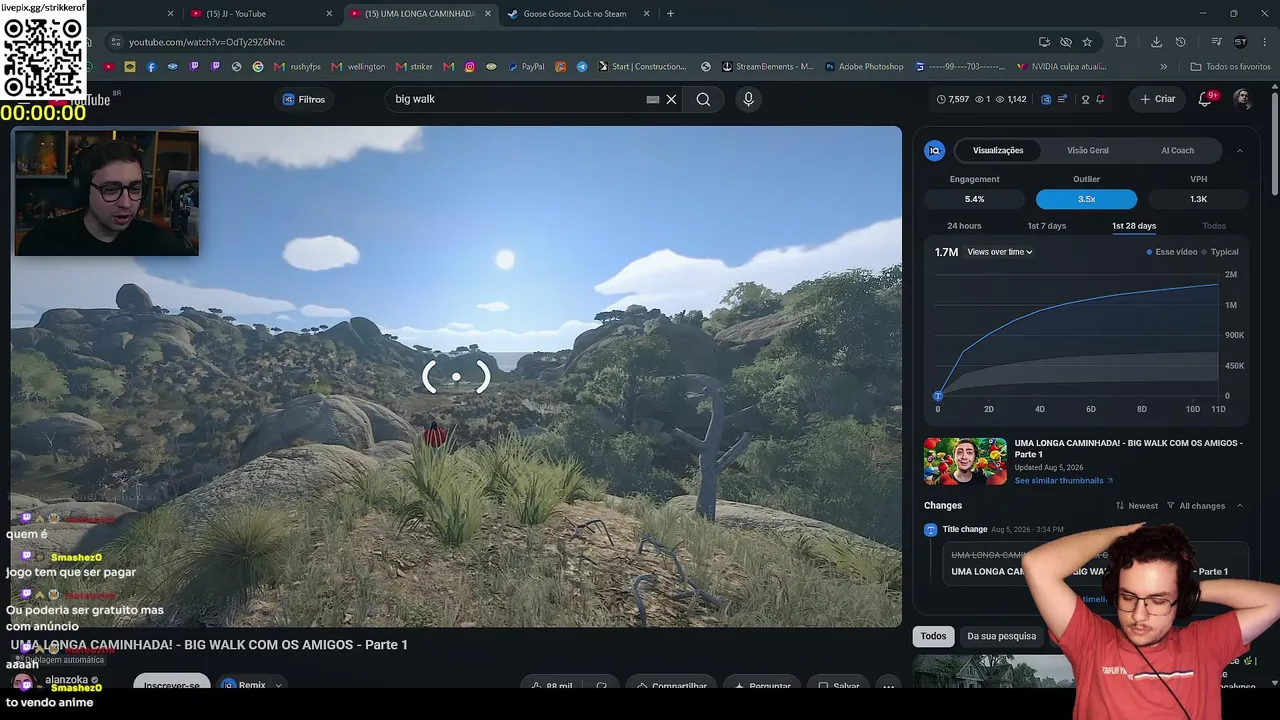Open the PayPal bookmark
The width and height of the screenshot is (1280, 720).
(x=526, y=67)
